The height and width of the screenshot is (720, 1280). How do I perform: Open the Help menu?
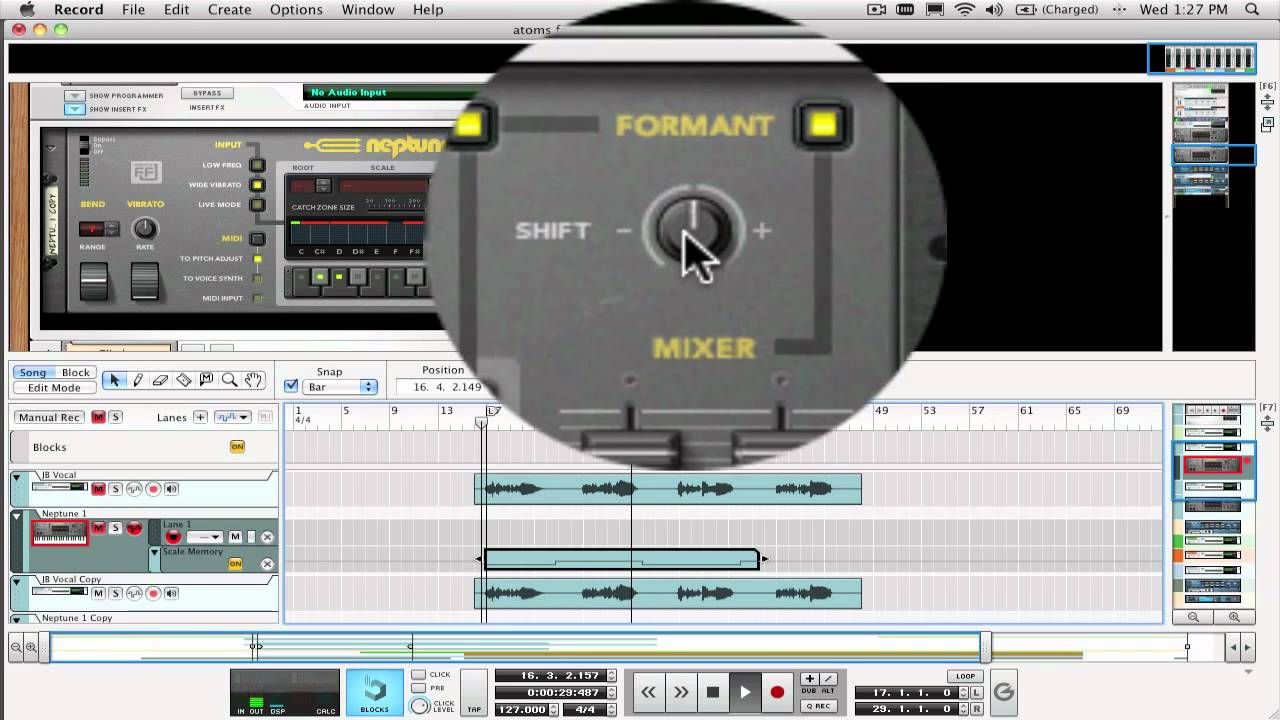(x=428, y=9)
